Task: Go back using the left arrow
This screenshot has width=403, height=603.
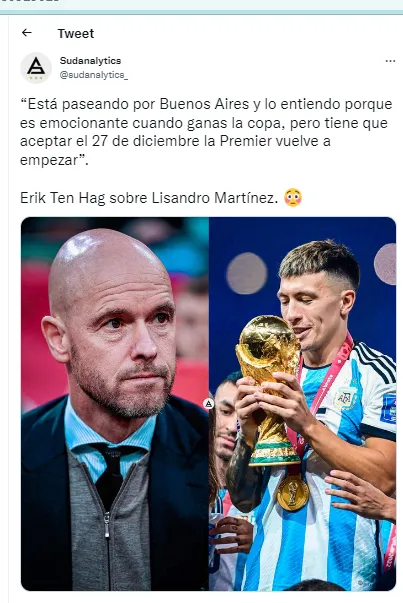Action: 27,33
